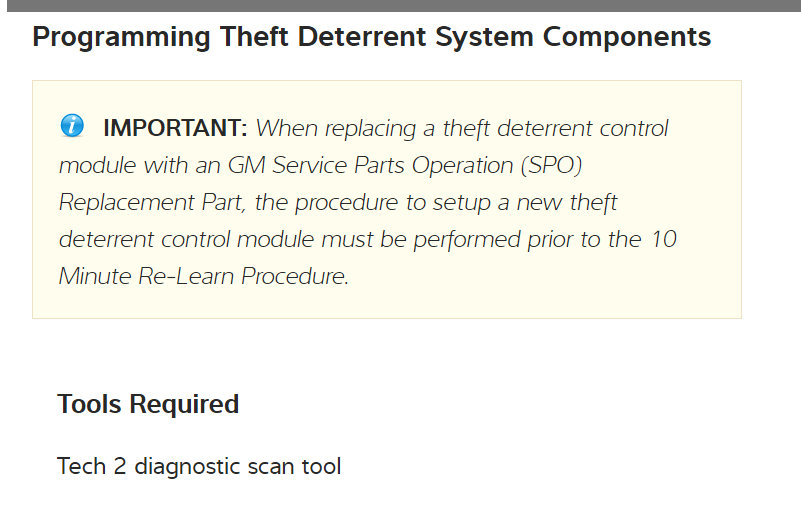Click the "Tech 2 diagnostic scan tool" text
Screen dimensions: 801x518
tap(199, 466)
